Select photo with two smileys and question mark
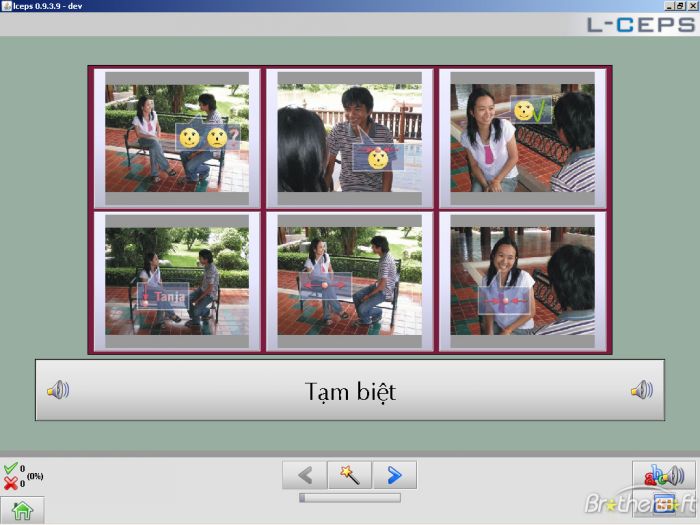 [x=177, y=138]
